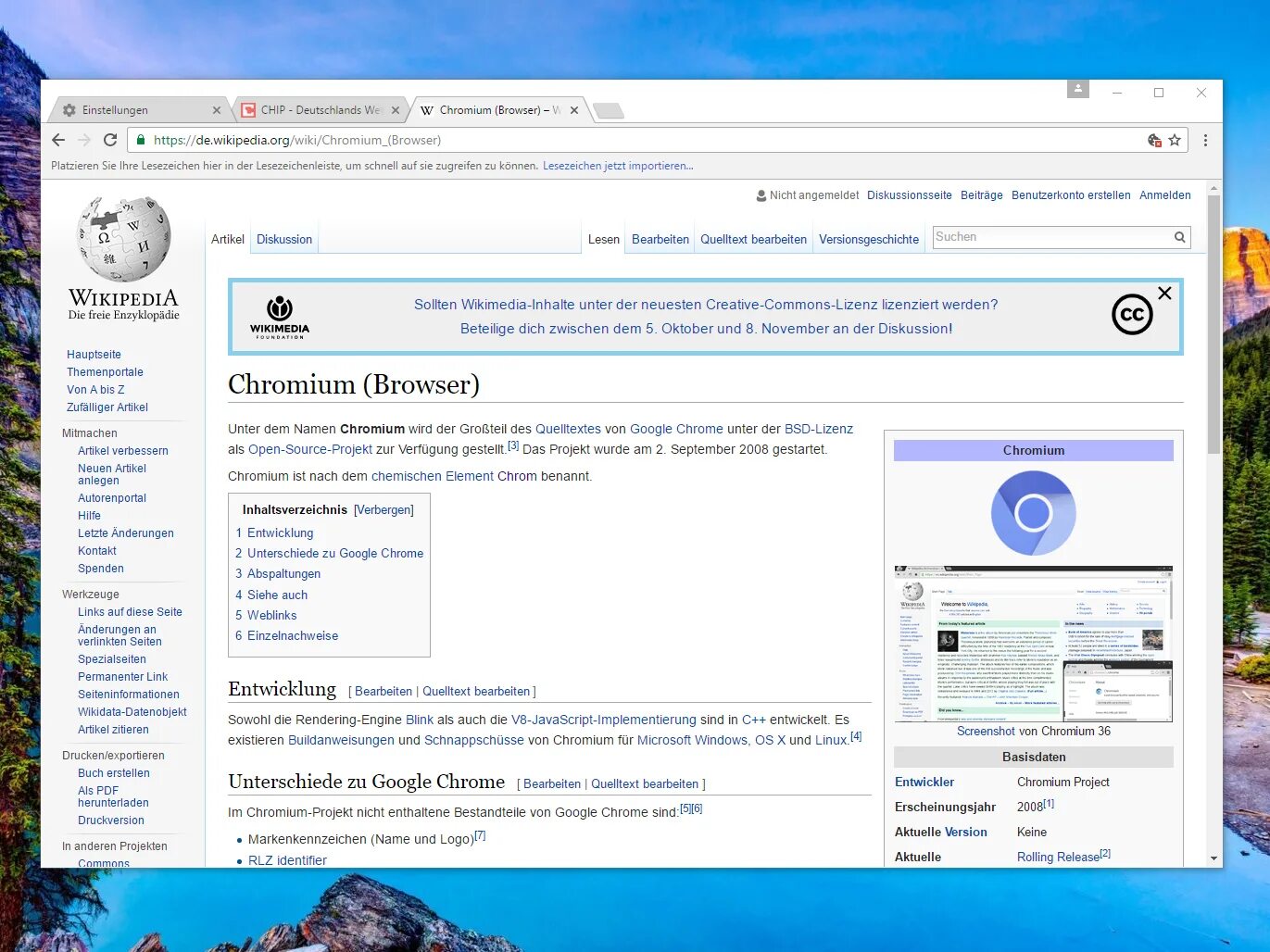Image resolution: width=1270 pixels, height=952 pixels.
Task: Open the Beiträge link
Action: click(982, 195)
